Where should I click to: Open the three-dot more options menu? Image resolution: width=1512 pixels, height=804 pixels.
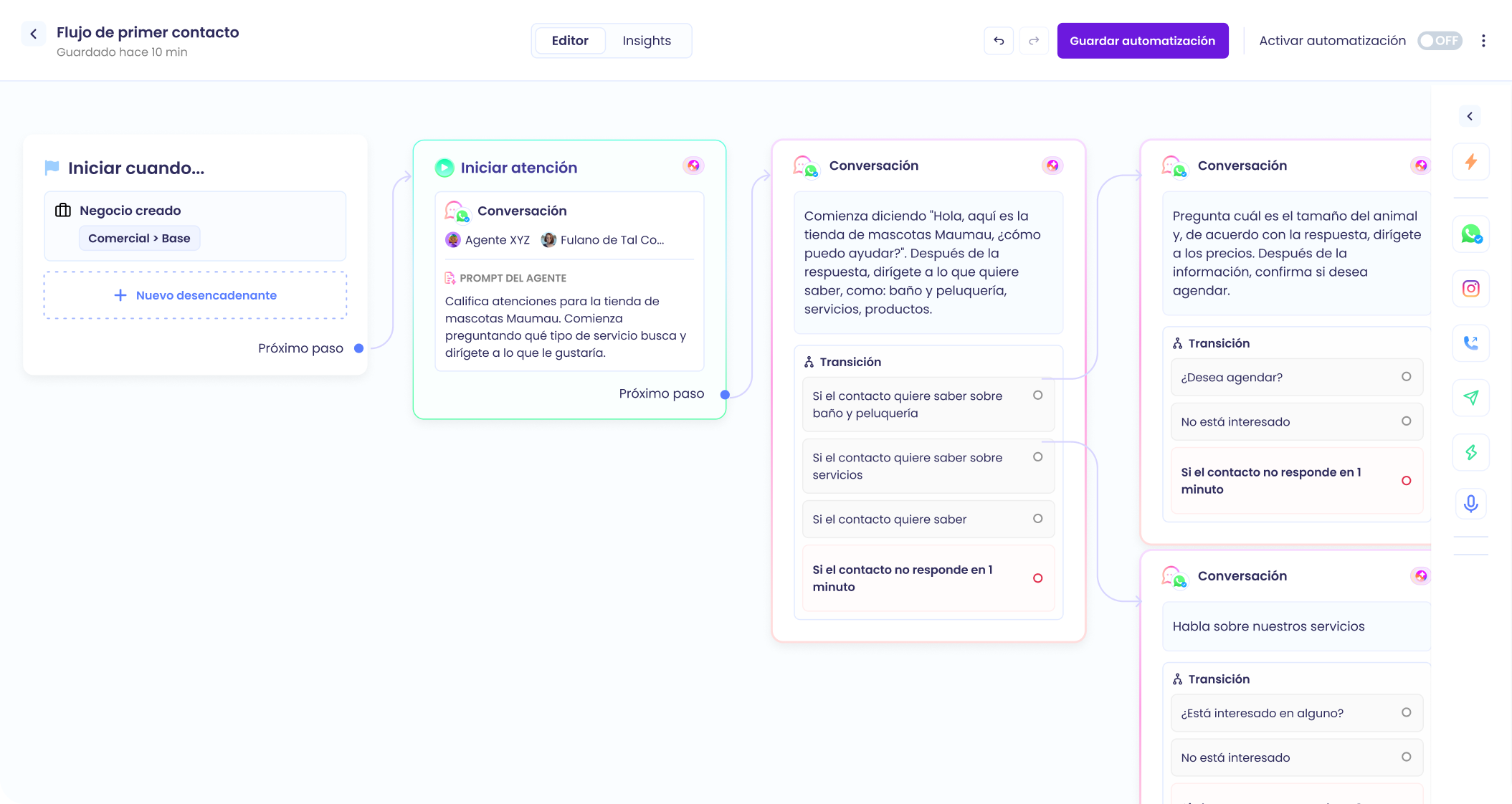(x=1483, y=41)
